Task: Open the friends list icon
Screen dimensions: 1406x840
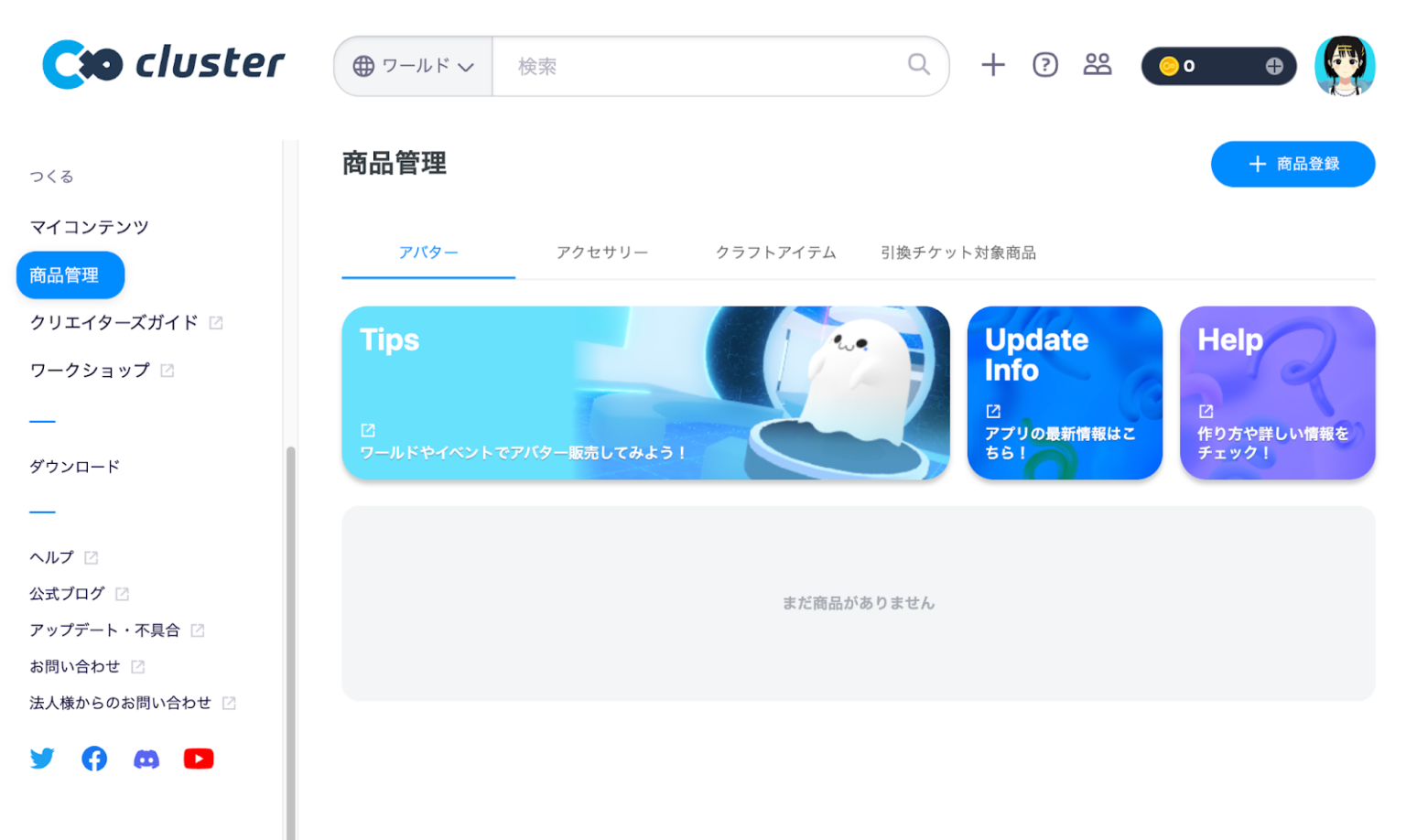Action: pyautogui.click(x=1098, y=64)
